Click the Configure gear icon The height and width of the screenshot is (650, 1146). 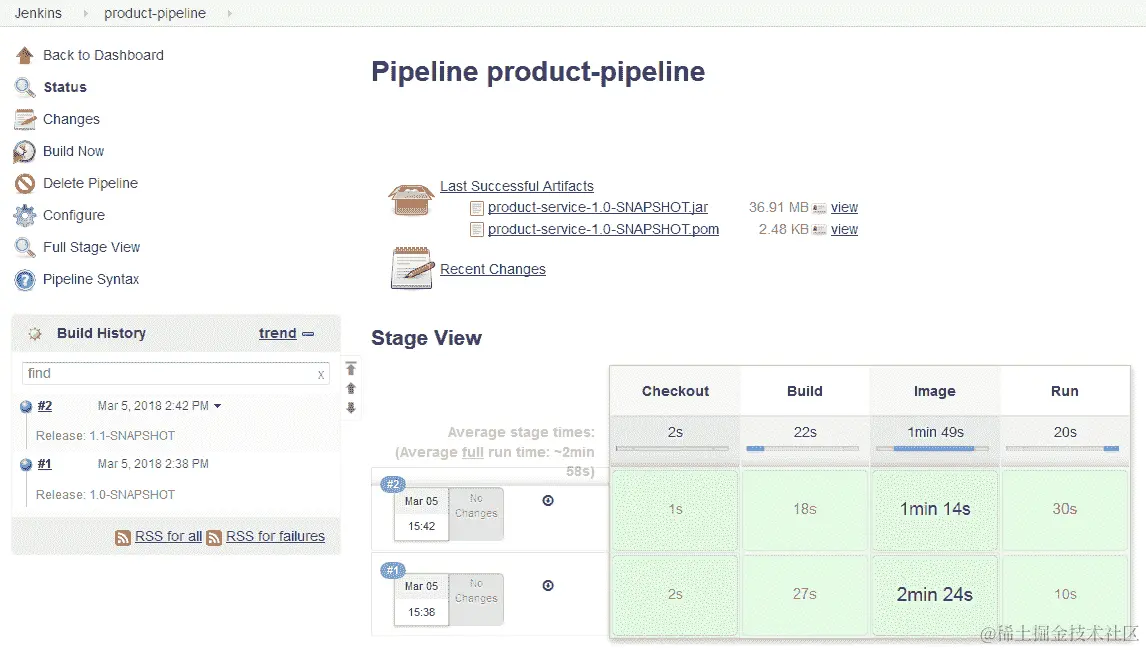point(25,215)
